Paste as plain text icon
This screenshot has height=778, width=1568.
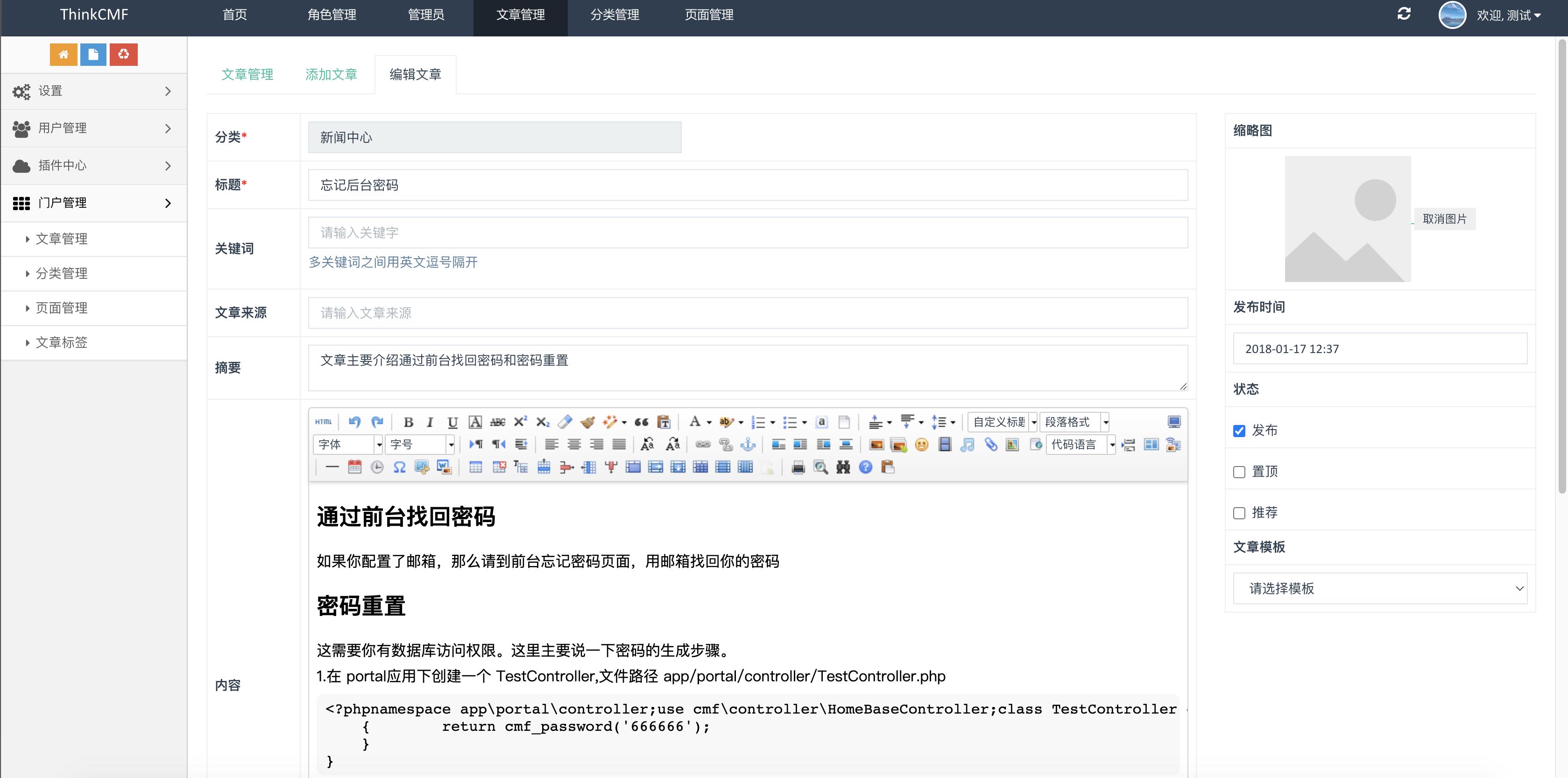pyautogui.click(x=664, y=422)
